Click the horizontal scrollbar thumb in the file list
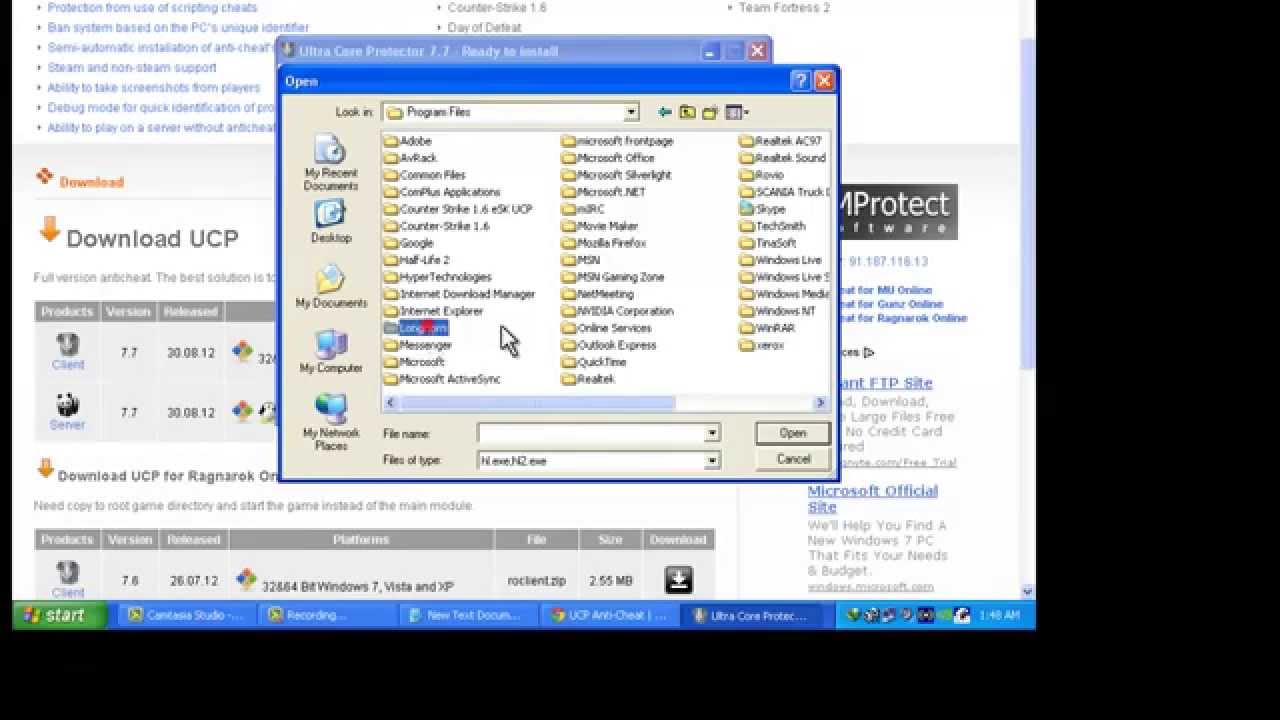 point(538,403)
